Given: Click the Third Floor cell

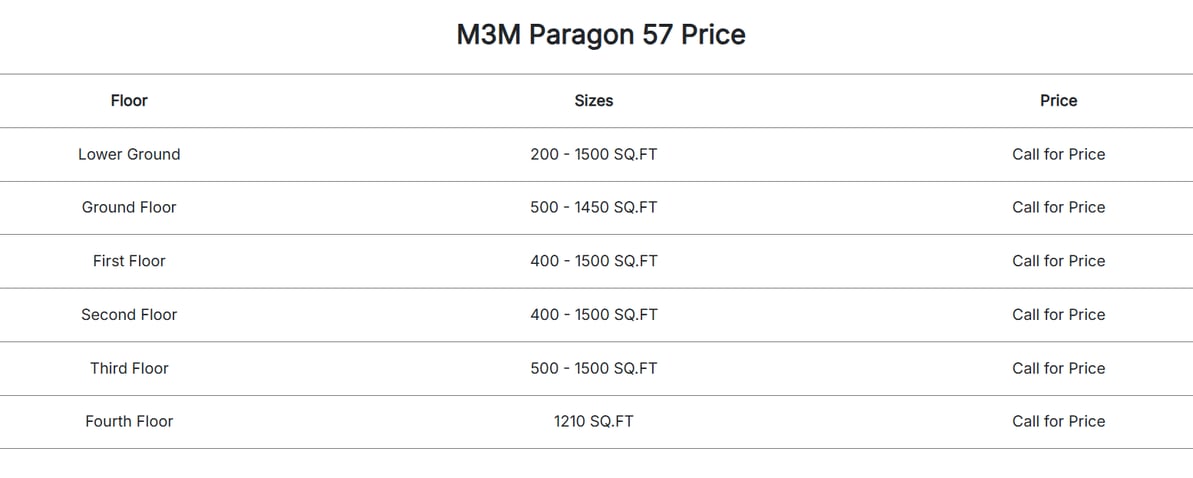Looking at the screenshot, I should [x=129, y=368].
